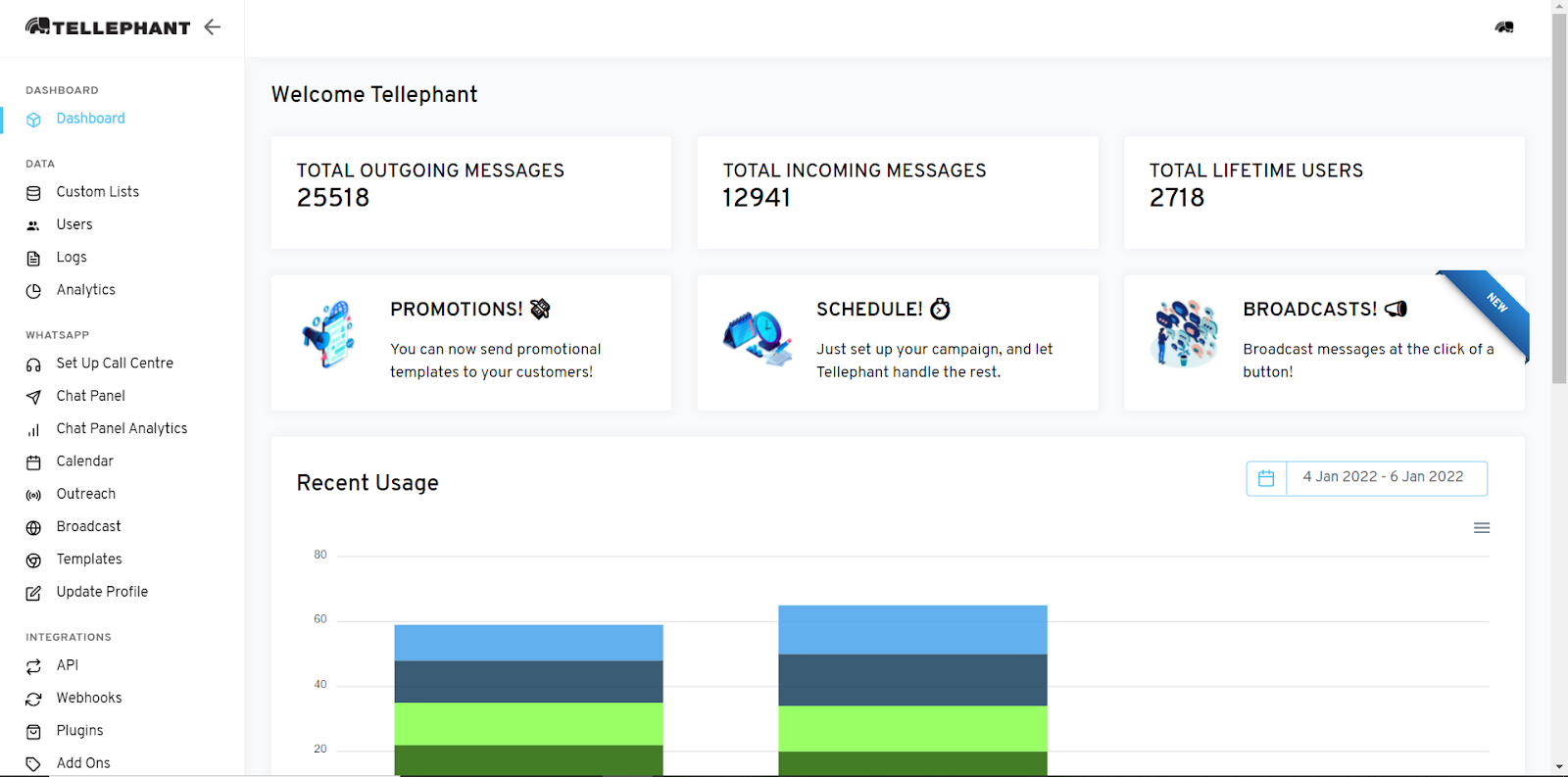Open Set Up Call Centre

click(115, 364)
